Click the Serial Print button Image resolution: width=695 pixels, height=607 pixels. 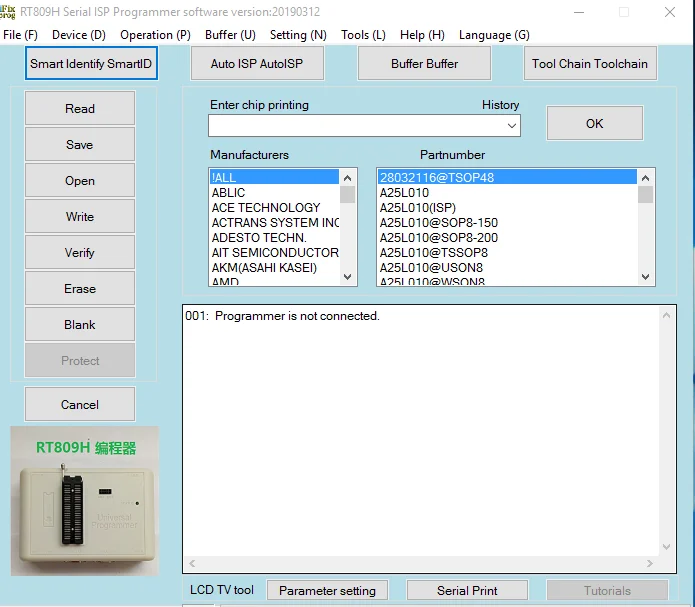[467, 591]
